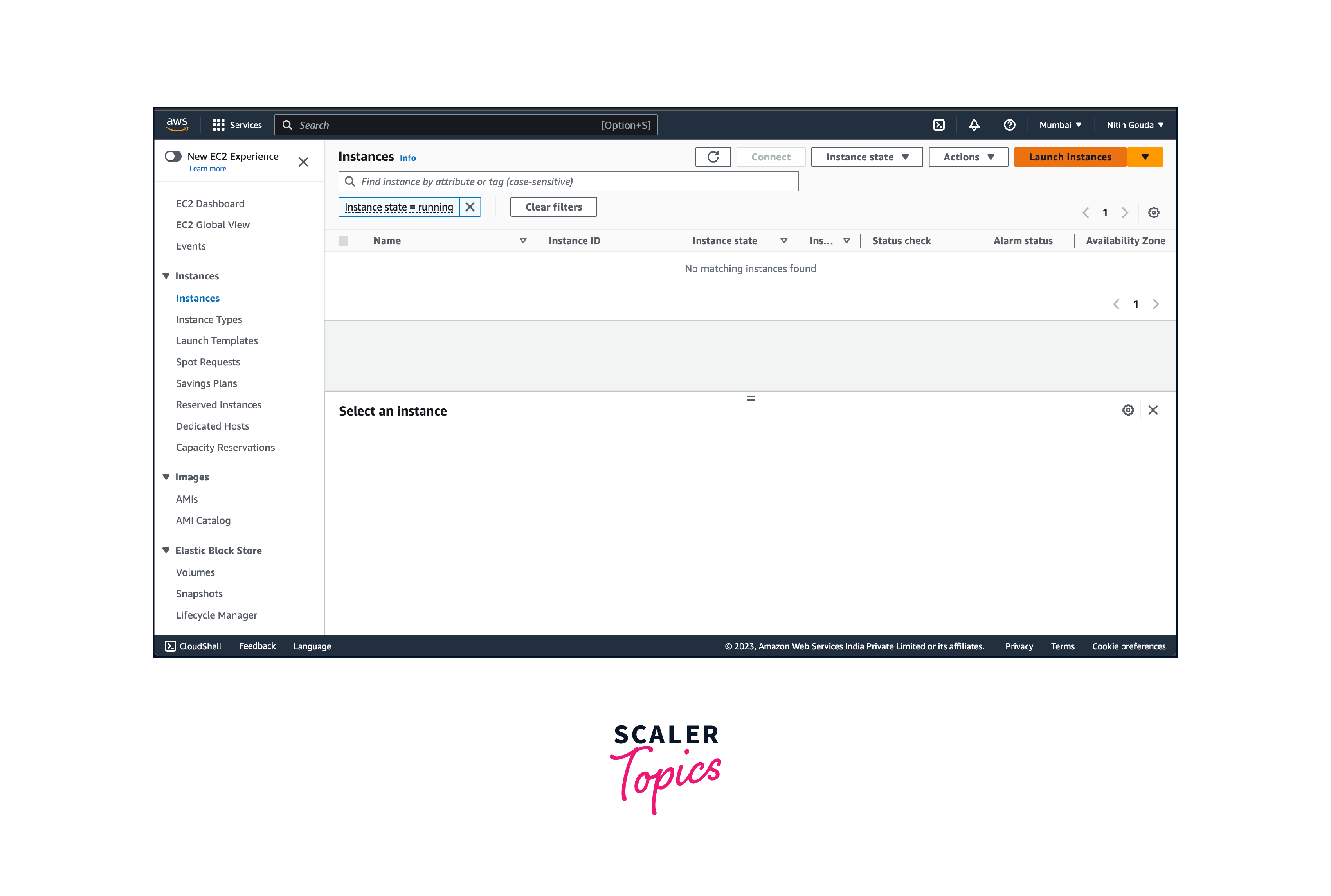The height and width of the screenshot is (896, 1331).
Task: Toggle the New EC2 Experience switch
Action: (173, 155)
